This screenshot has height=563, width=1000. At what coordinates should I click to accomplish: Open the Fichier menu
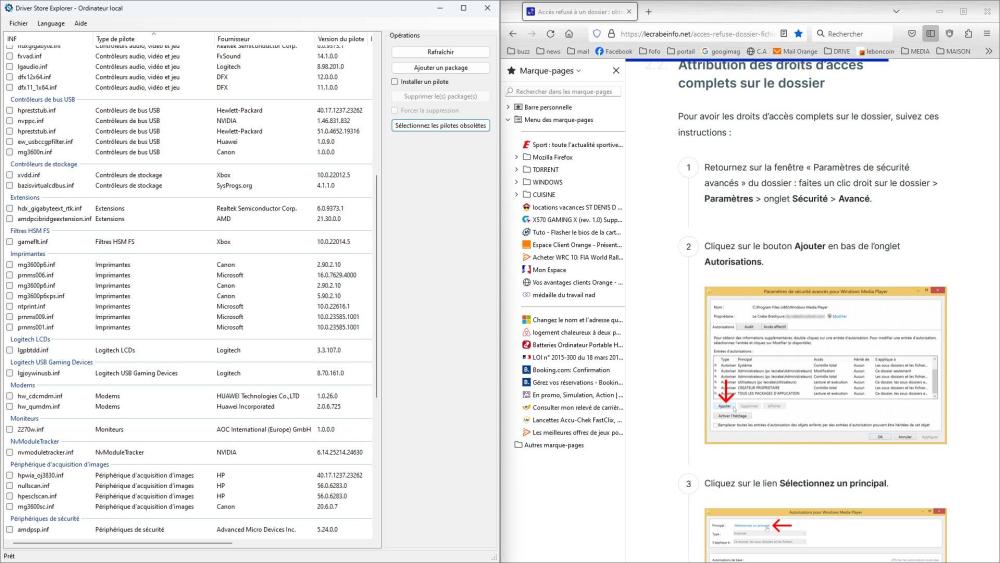pyautogui.click(x=18, y=23)
